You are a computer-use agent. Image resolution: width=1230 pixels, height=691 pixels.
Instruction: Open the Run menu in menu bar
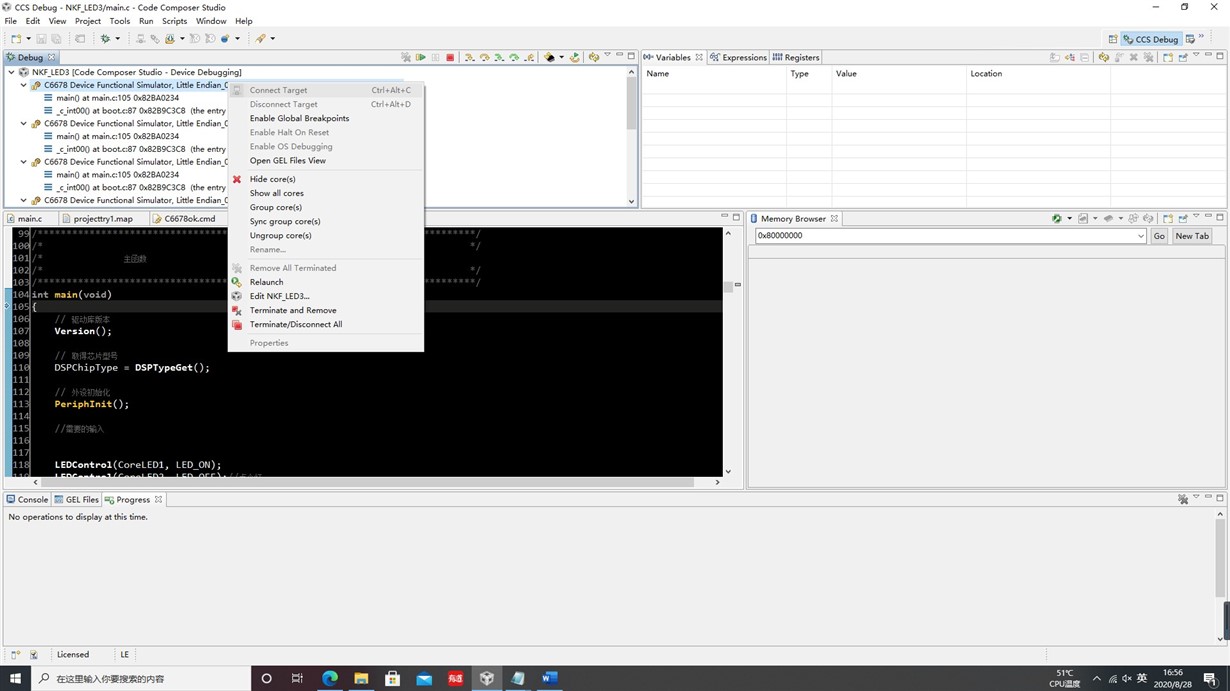[146, 20]
